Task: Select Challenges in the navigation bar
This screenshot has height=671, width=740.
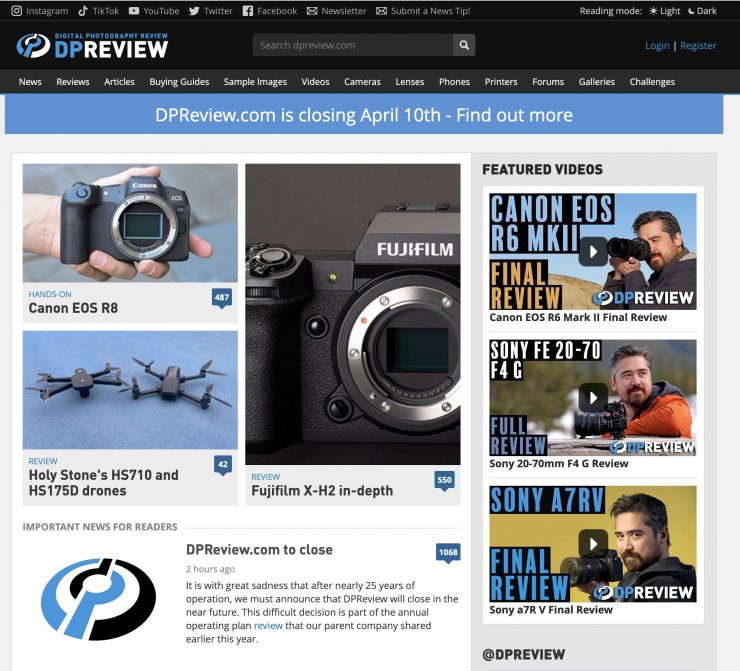Action: (x=652, y=82)
